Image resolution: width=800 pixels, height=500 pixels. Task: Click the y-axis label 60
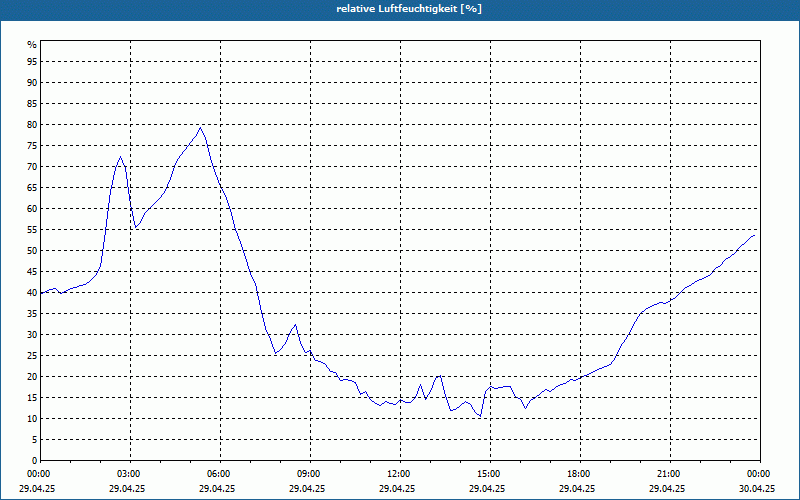point(32,209)
